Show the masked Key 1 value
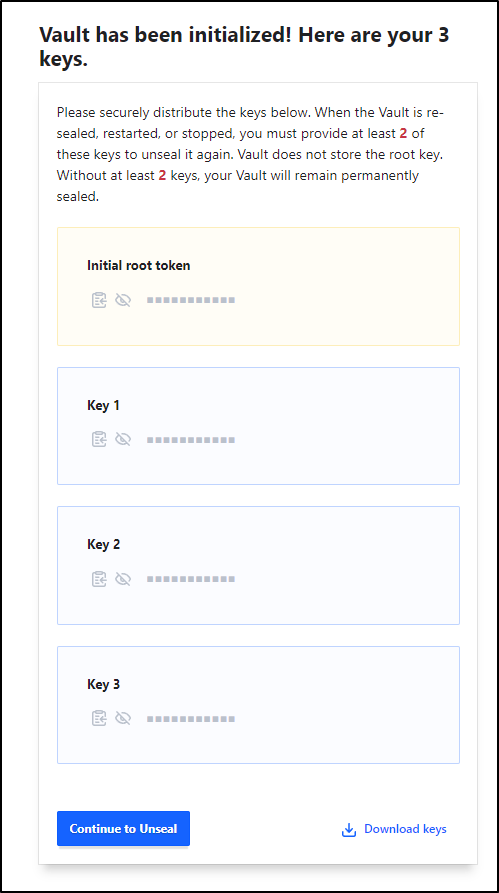Screen dimensions: 499x893 click(x=123, y=440)
